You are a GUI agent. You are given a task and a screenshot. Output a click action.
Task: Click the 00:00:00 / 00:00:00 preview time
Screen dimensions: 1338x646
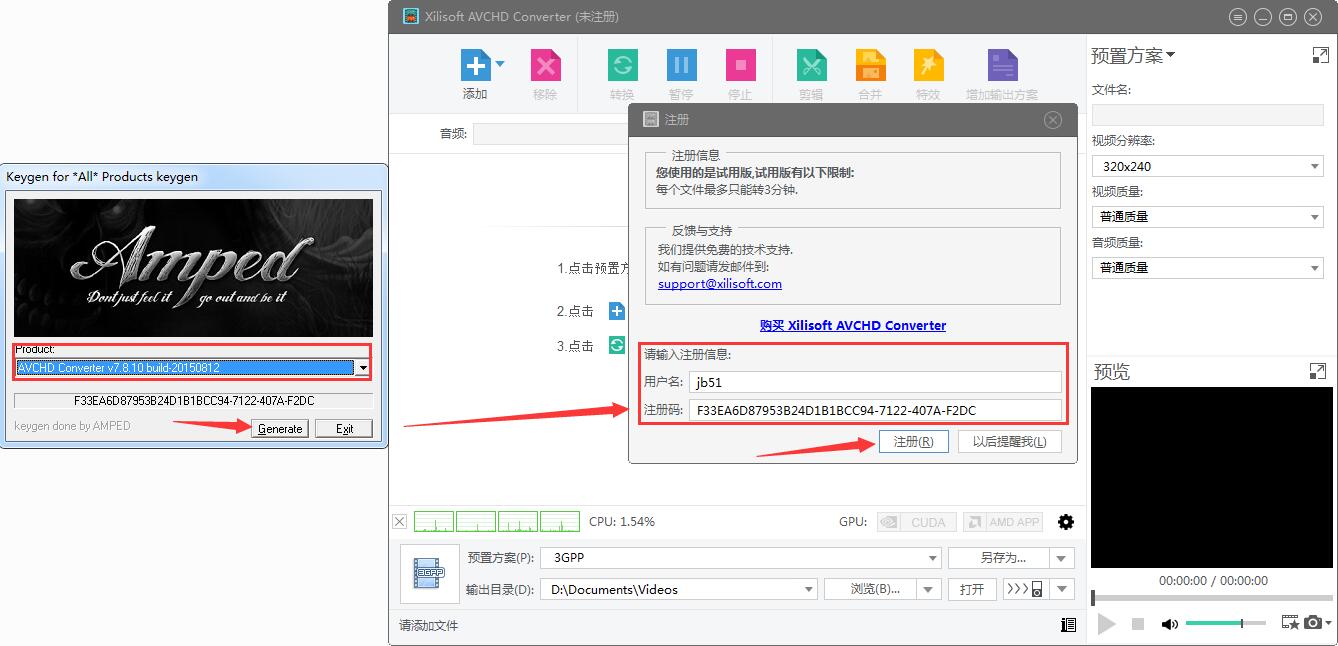pos(1213,580)
